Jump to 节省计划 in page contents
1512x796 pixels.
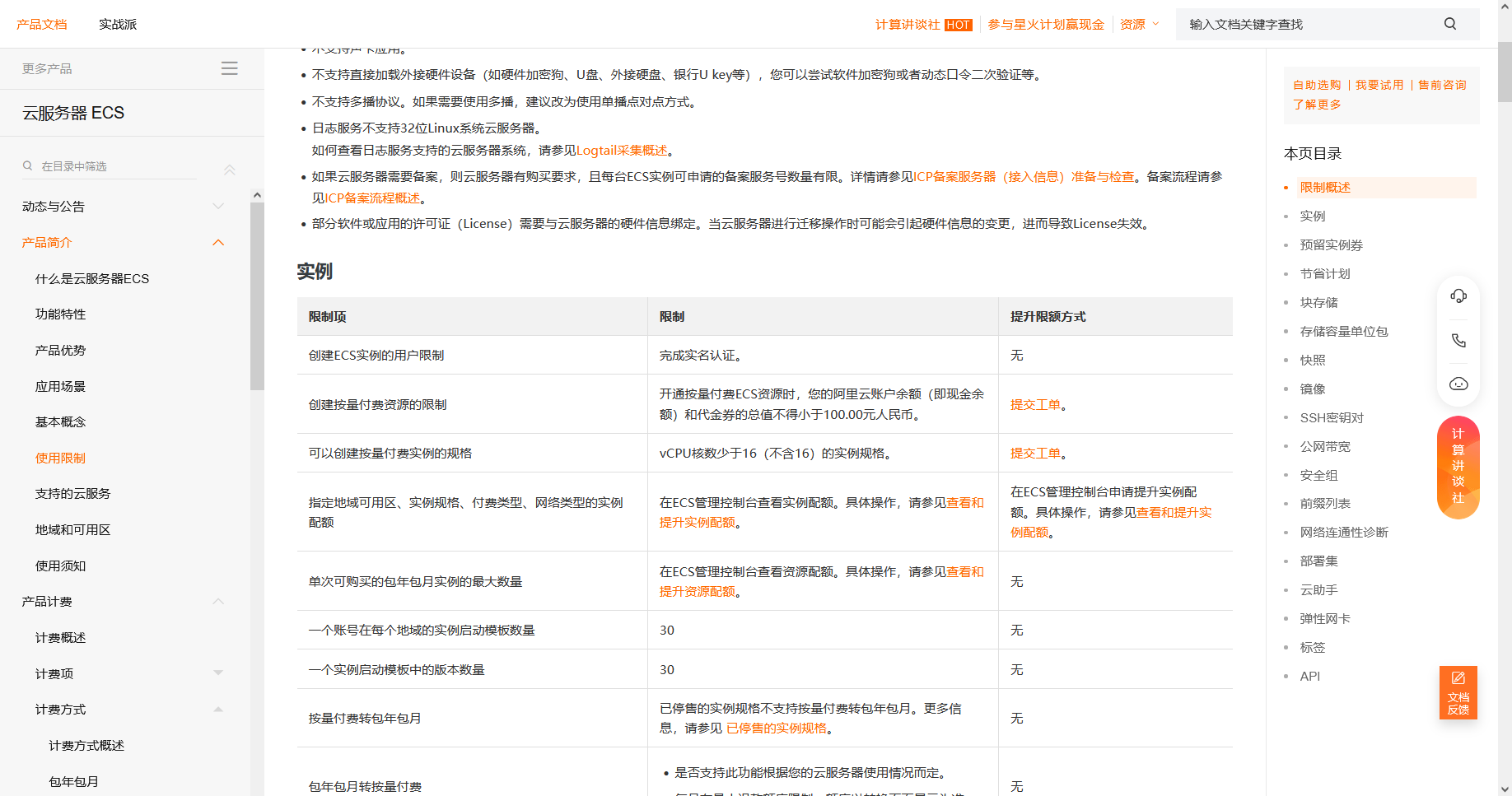pos(1325,273)
